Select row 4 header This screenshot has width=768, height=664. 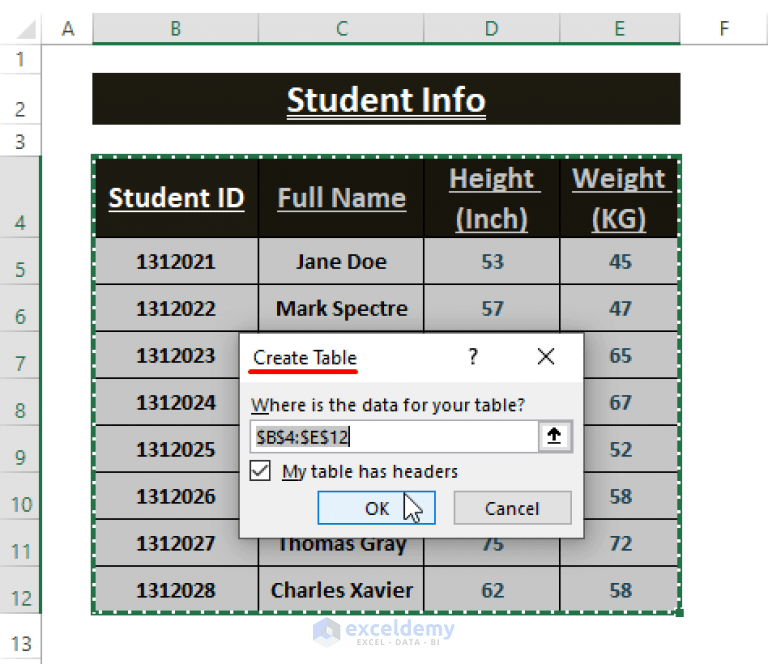point(20,197)
